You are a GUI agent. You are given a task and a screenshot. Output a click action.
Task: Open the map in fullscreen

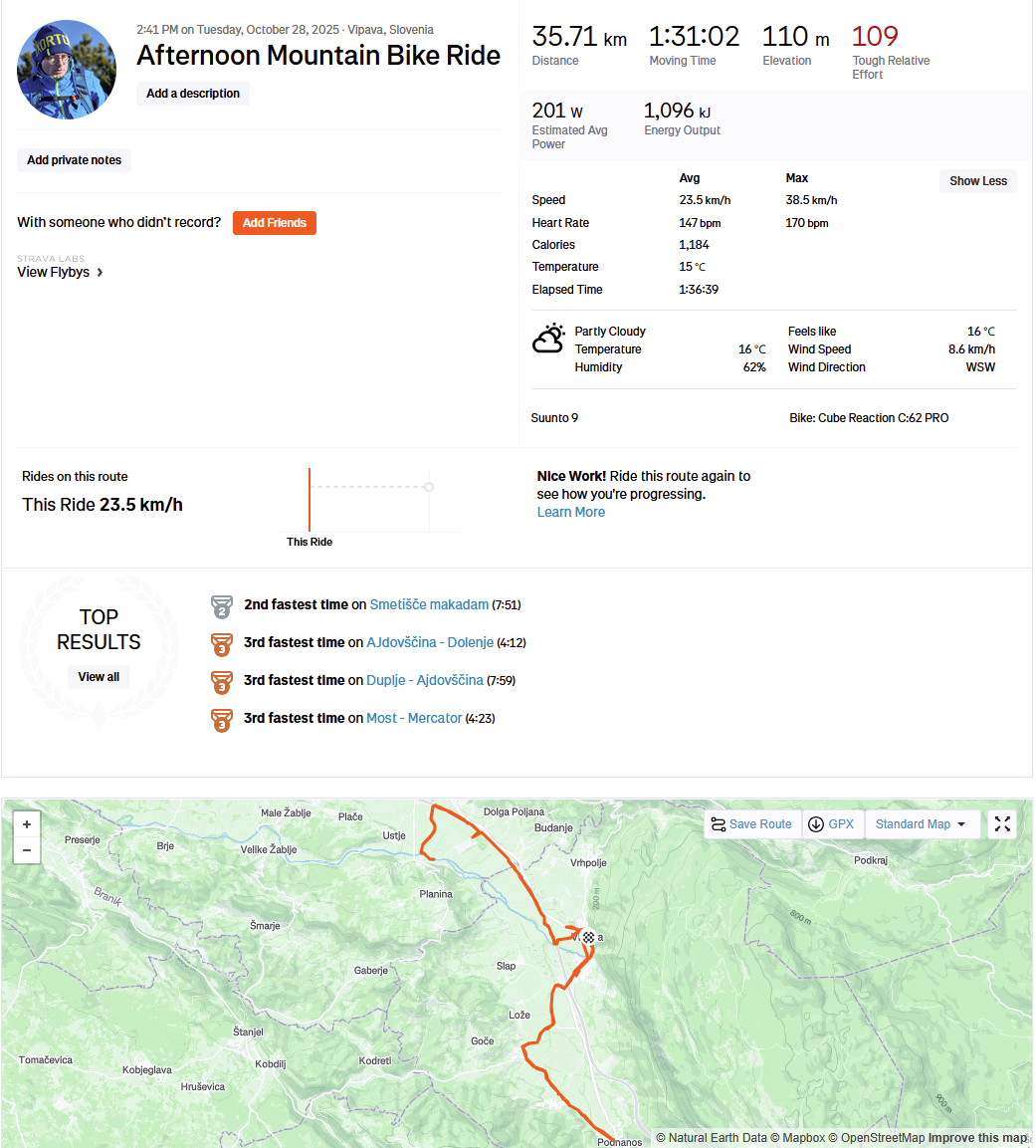[1002, 824]
